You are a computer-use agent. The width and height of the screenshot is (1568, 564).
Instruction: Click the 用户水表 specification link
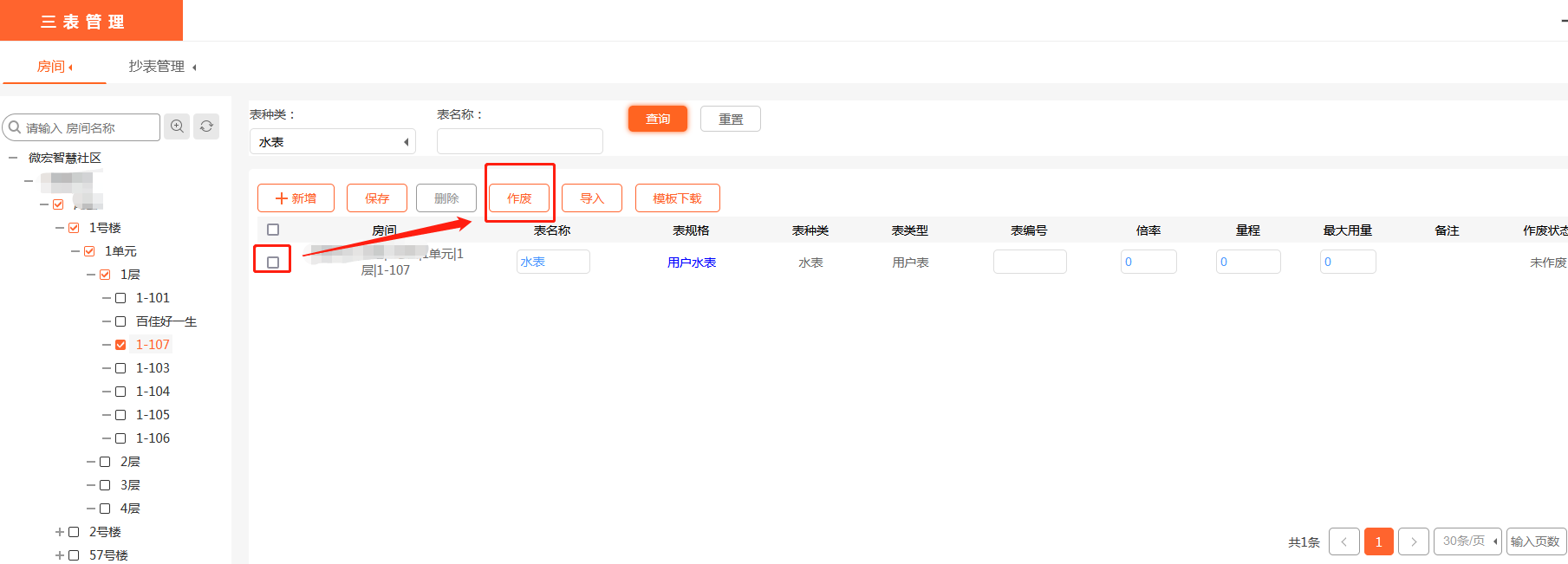click(691, 263)
